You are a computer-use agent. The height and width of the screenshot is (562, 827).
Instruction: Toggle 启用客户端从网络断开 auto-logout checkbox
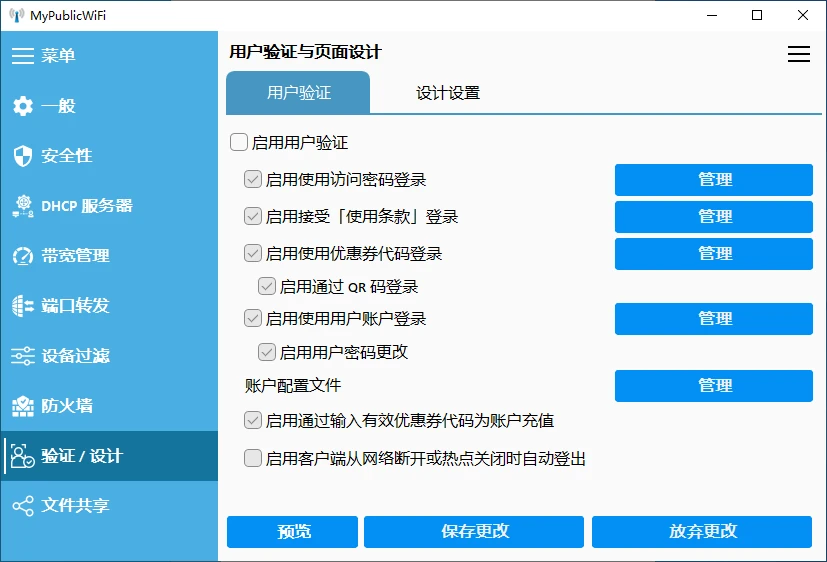(253, 459)
